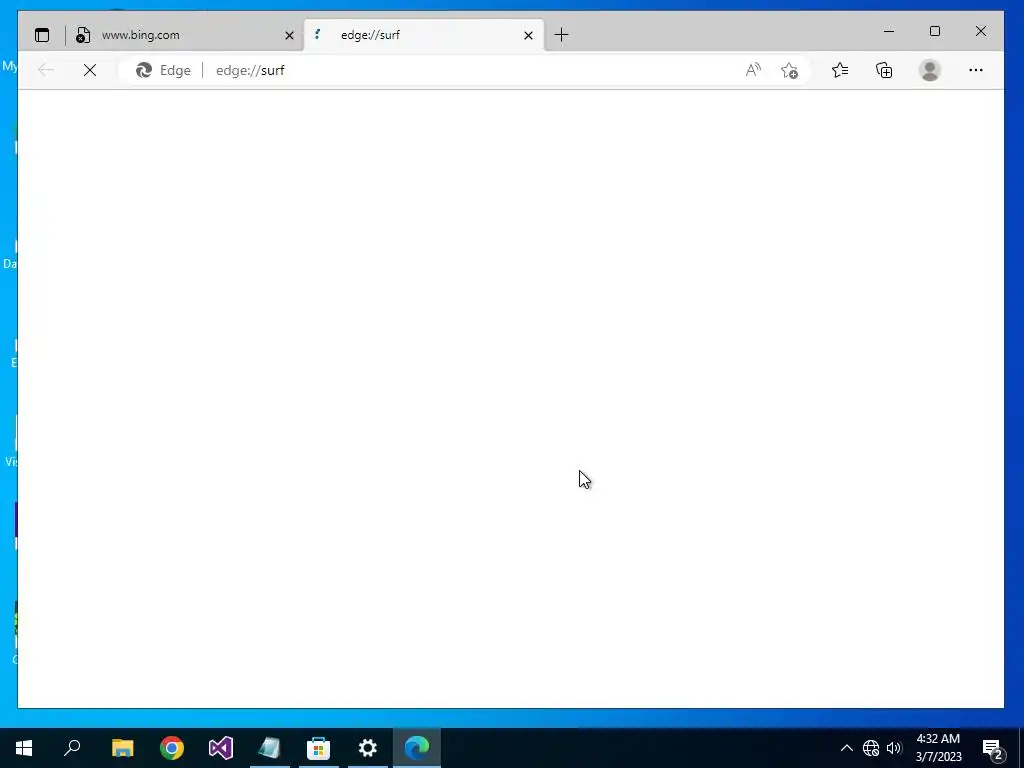Open the Action Center notifications

993,748
